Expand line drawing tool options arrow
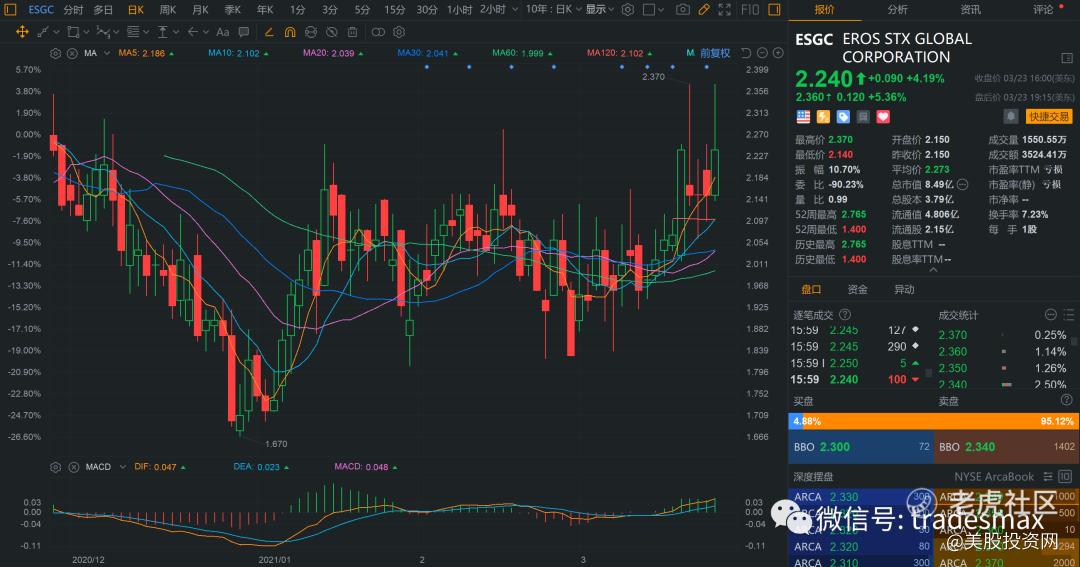 [x=56, y=32]
